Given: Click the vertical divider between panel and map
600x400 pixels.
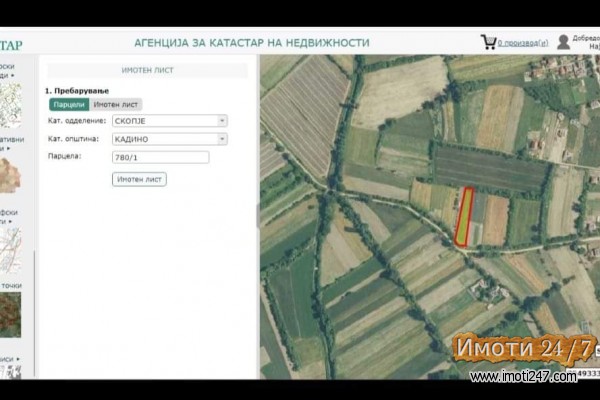Looking at the screenshot, I should click(x=257, y=220).
